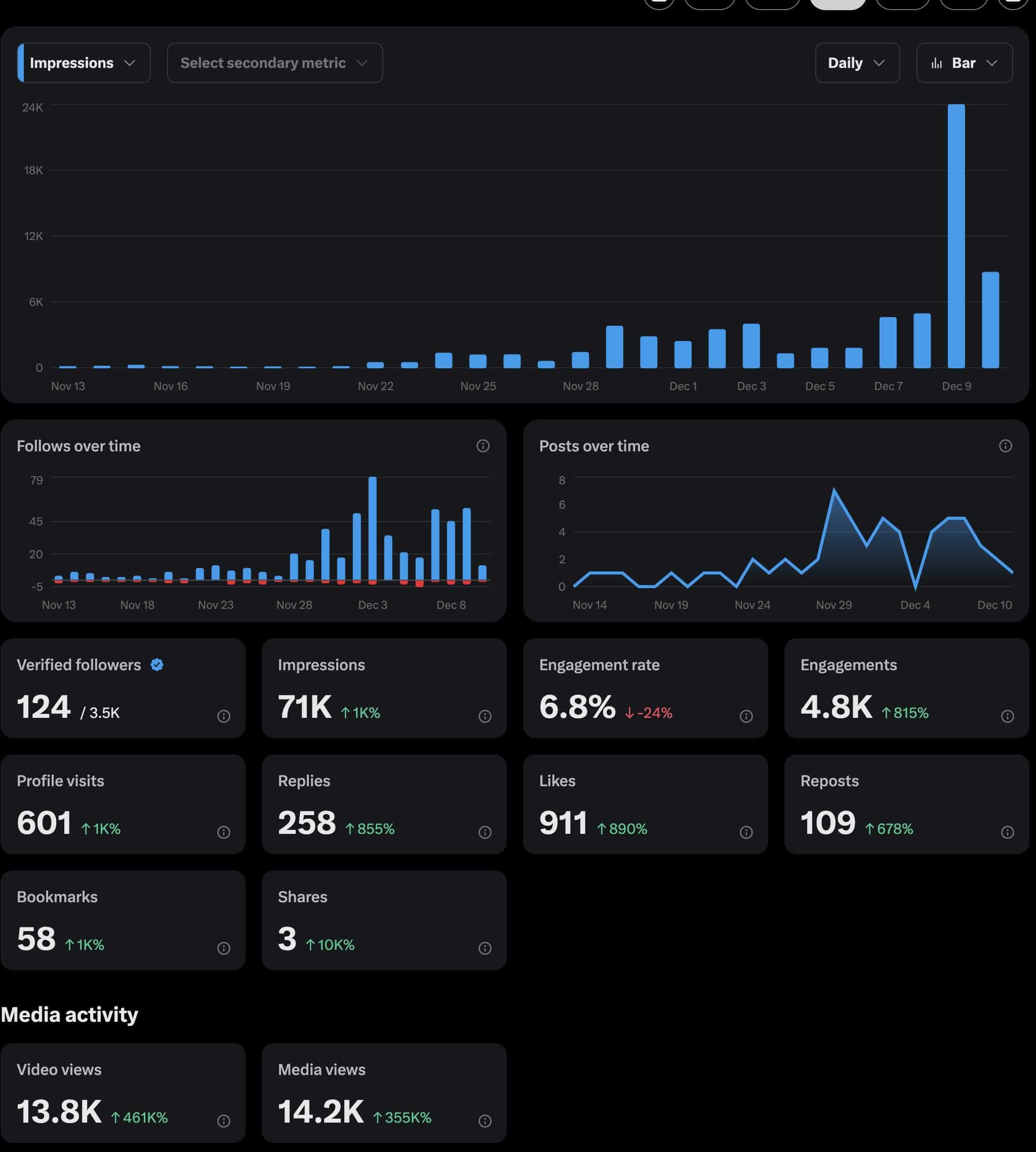This screenshot has width=1036, height=1152.
Task: Click the 124 verified followers value
Action: click(x=44, y=707)
